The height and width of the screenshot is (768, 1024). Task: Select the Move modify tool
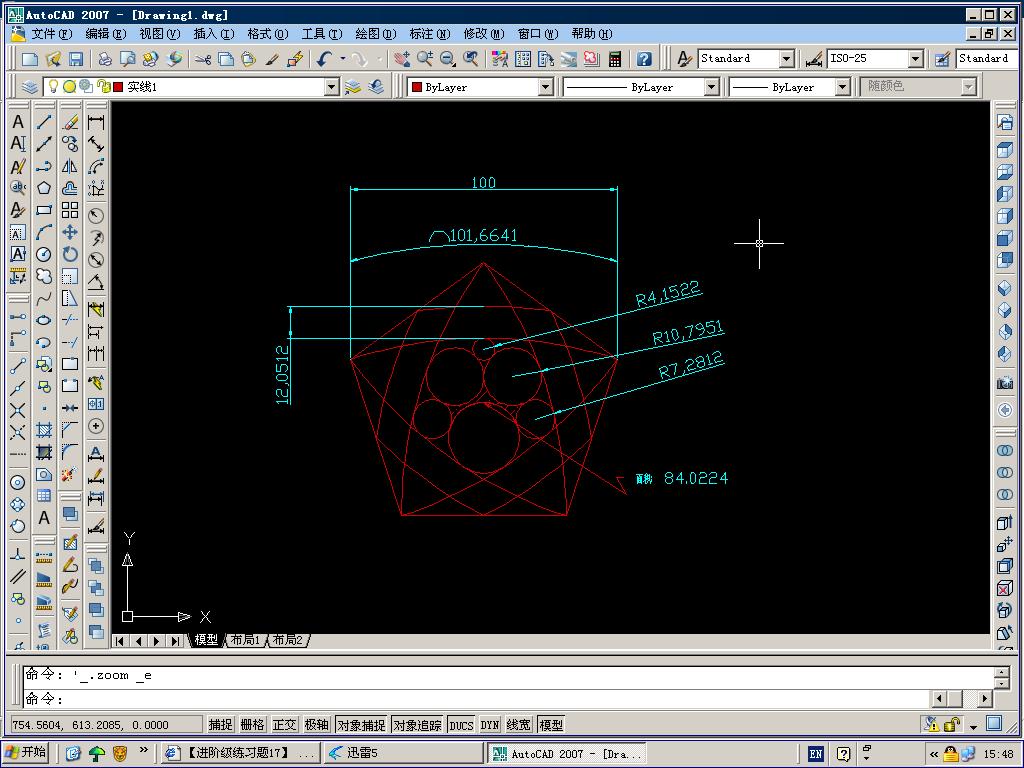pyautogui.click(x=70, y=232)
